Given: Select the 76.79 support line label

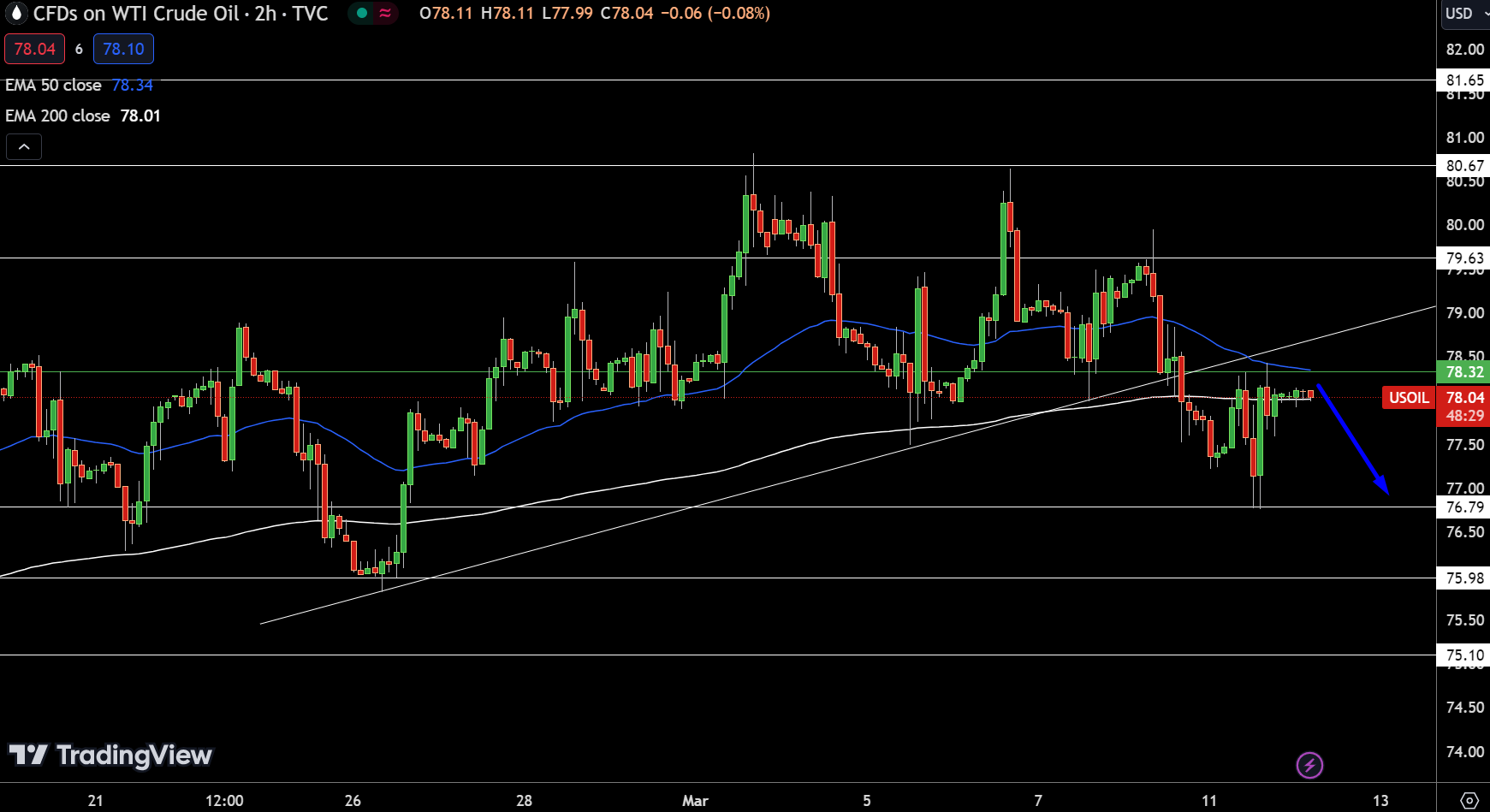Looking at the screenshot, I should pyautogui.click(x=1464, y=507).
